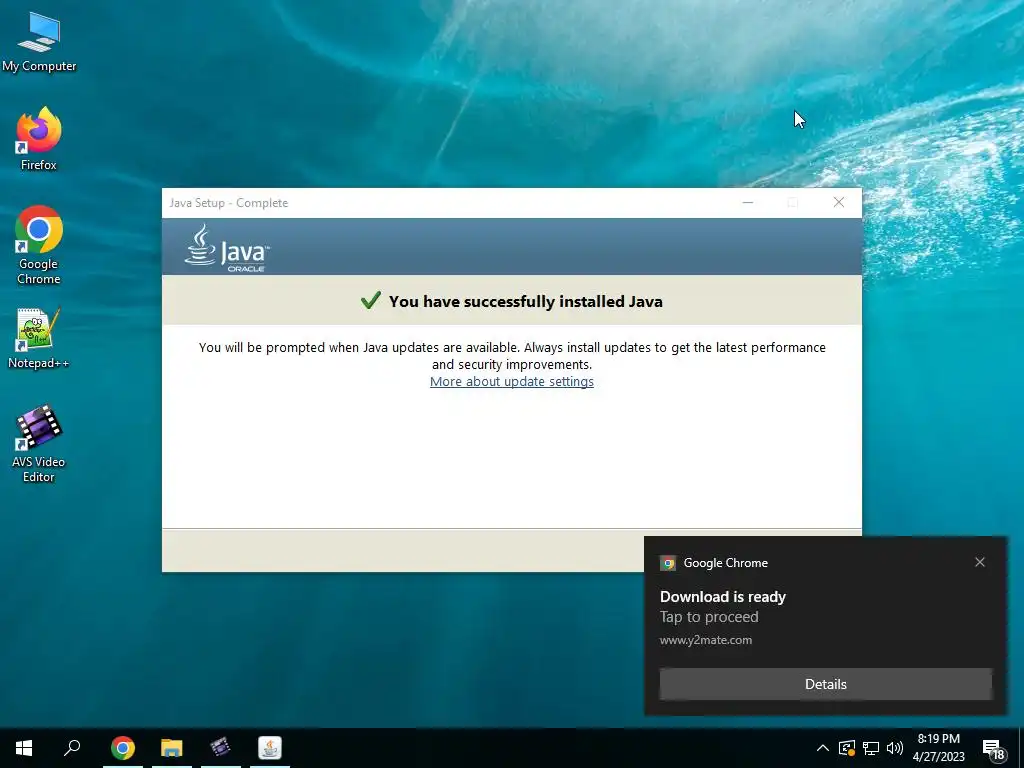Open File Explorer from the taskbar
The height and width of the screenshot is (768, 1024).
[x=172, y=748]
